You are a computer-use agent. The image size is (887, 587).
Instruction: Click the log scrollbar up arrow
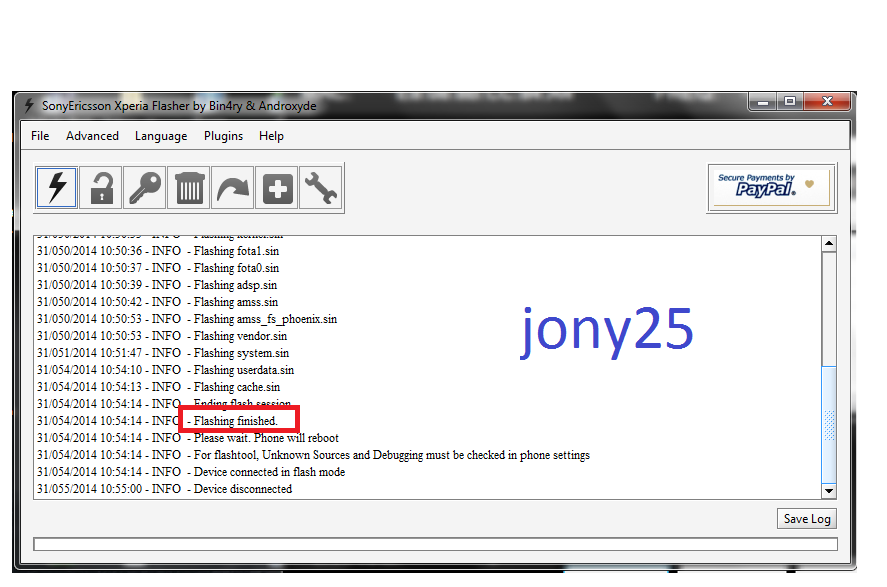(x=828, y=244)
